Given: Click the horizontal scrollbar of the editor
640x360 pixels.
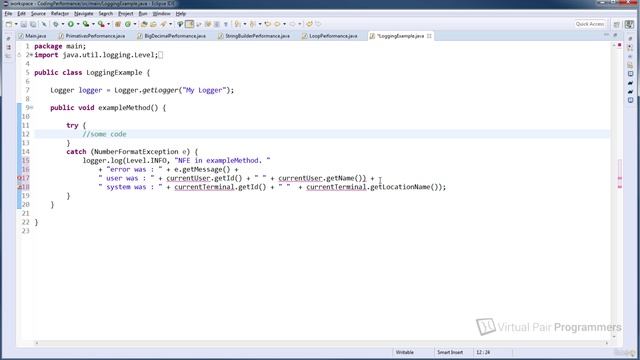Looking at the screenshot, I should (321, 343).
